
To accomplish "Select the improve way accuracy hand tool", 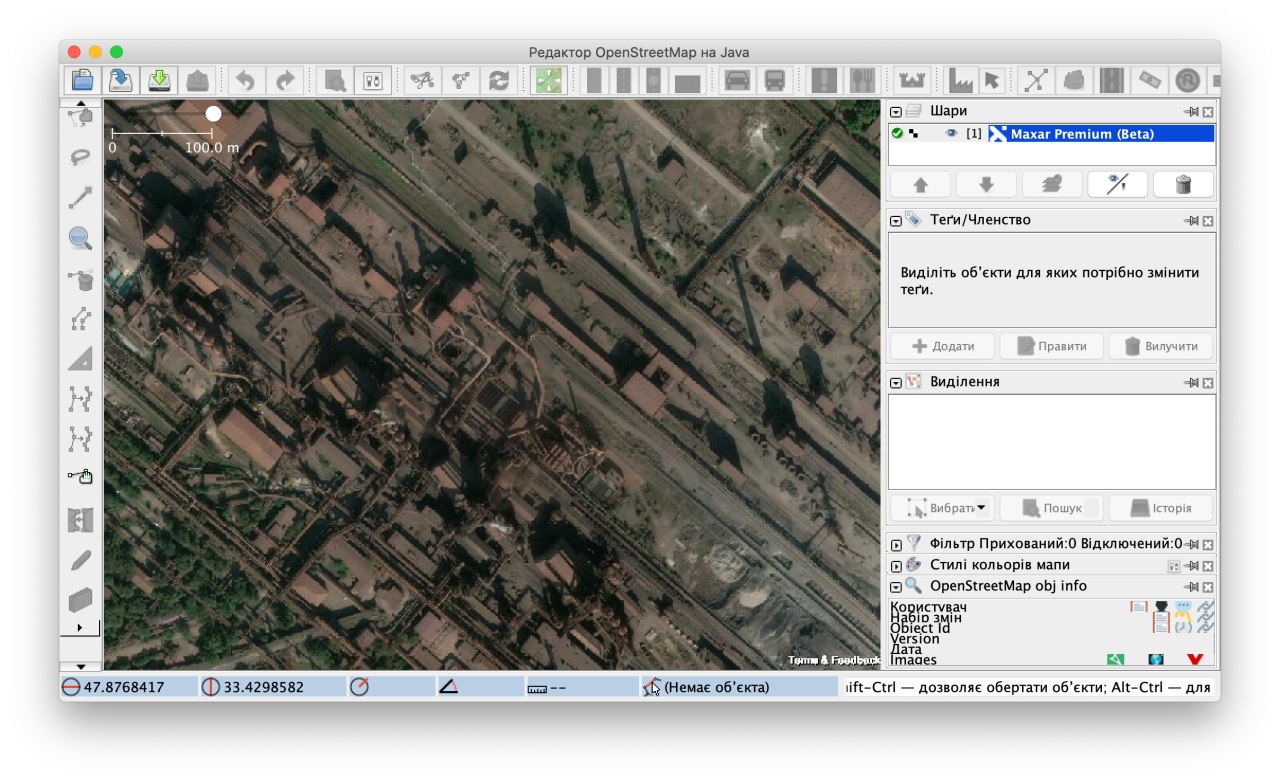I will coord(80,478).
